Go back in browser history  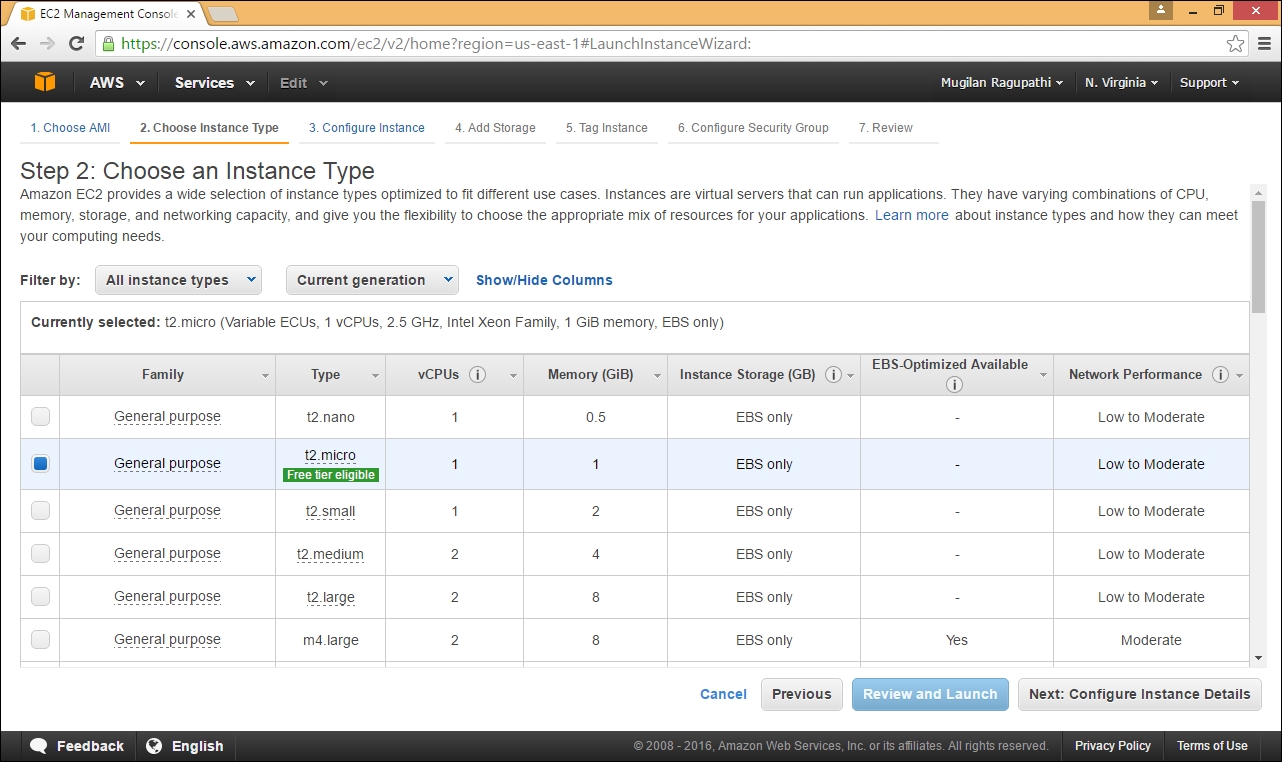(x=18, y=44)
